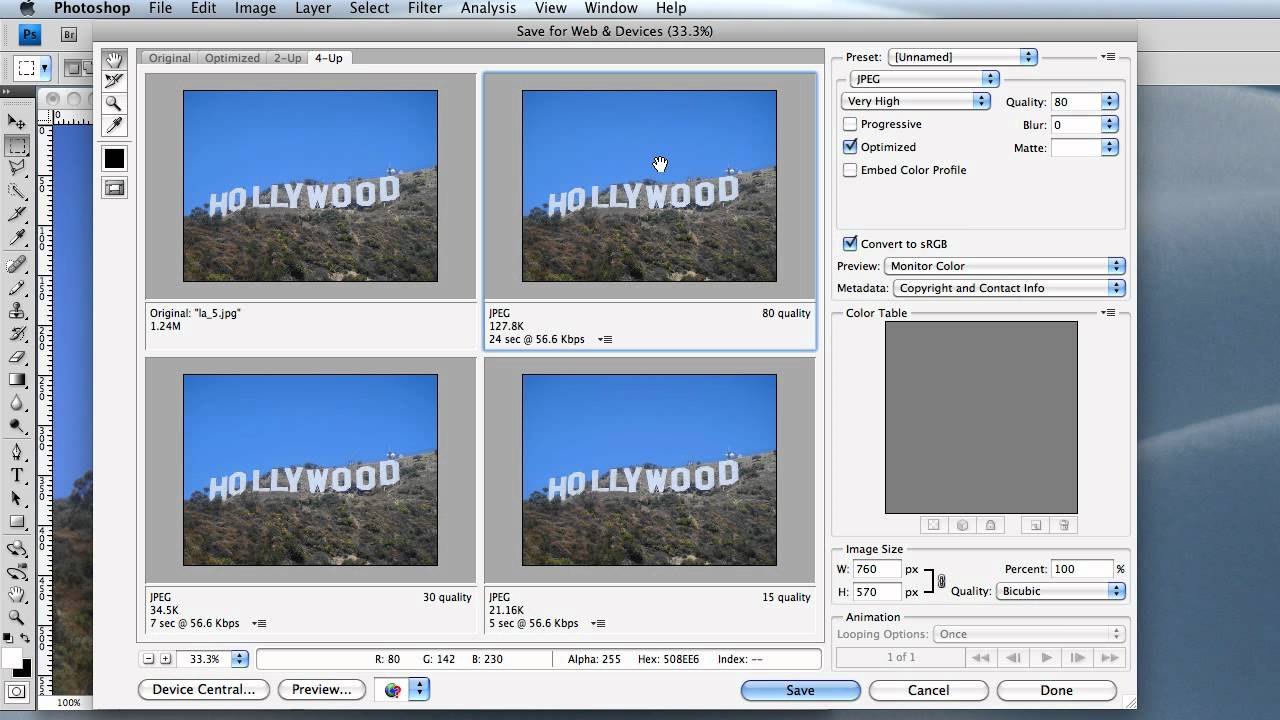Select the Move tool in Photoshop's toolbar
This screenshot has height=720, width=1280.
17,122
